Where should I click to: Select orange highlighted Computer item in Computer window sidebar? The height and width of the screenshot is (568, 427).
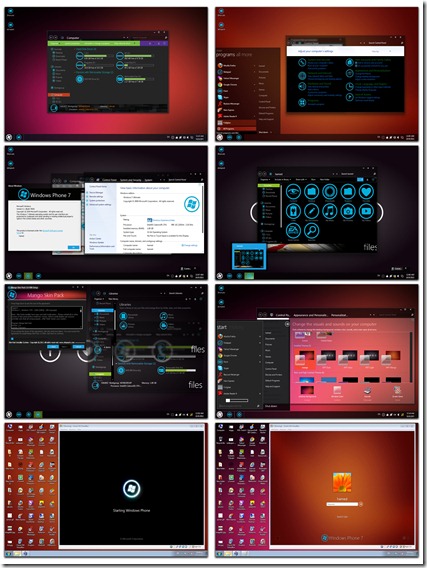click(59, 95)
